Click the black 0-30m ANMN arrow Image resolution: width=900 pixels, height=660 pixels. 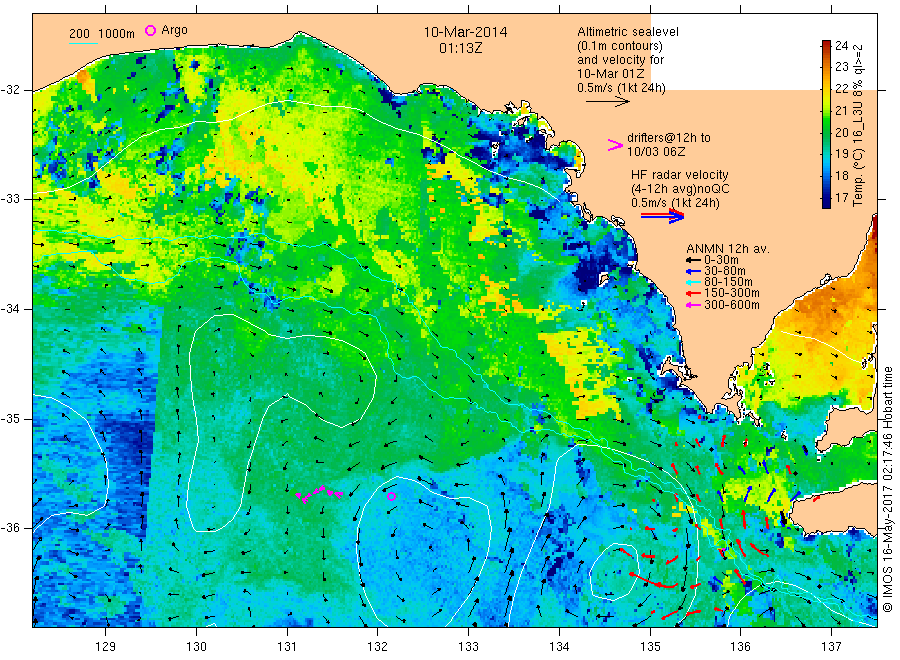click(x=693, y=260)
